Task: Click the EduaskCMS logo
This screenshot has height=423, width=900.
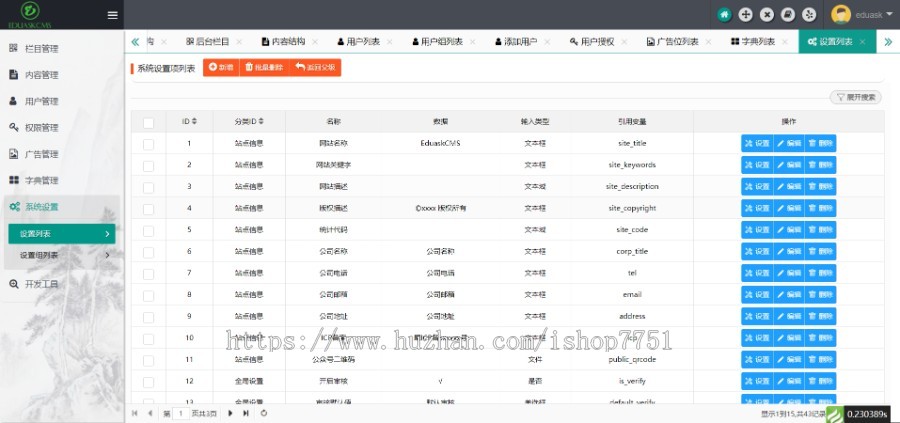Action: tap(30, 14)
